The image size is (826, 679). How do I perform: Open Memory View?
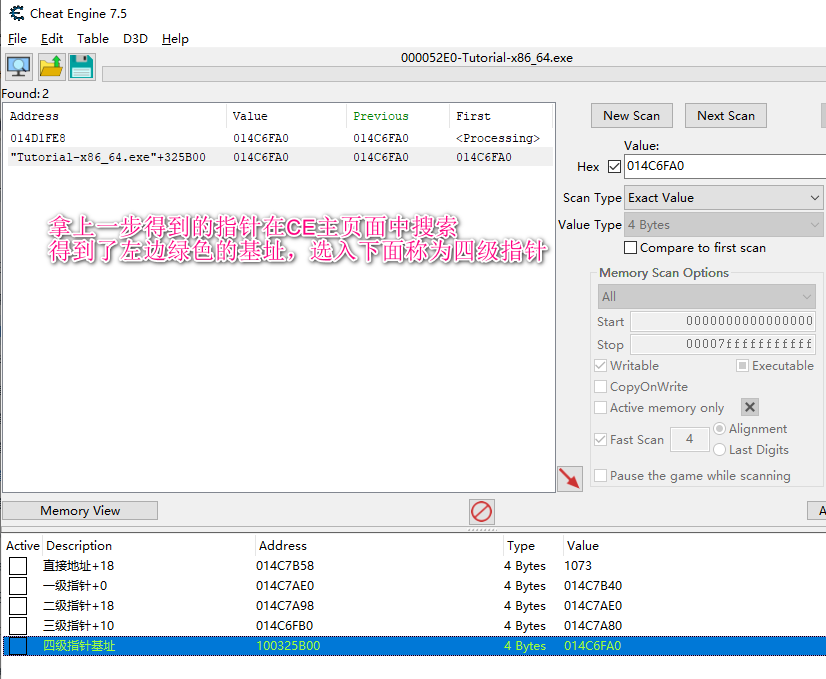point(80,510)
